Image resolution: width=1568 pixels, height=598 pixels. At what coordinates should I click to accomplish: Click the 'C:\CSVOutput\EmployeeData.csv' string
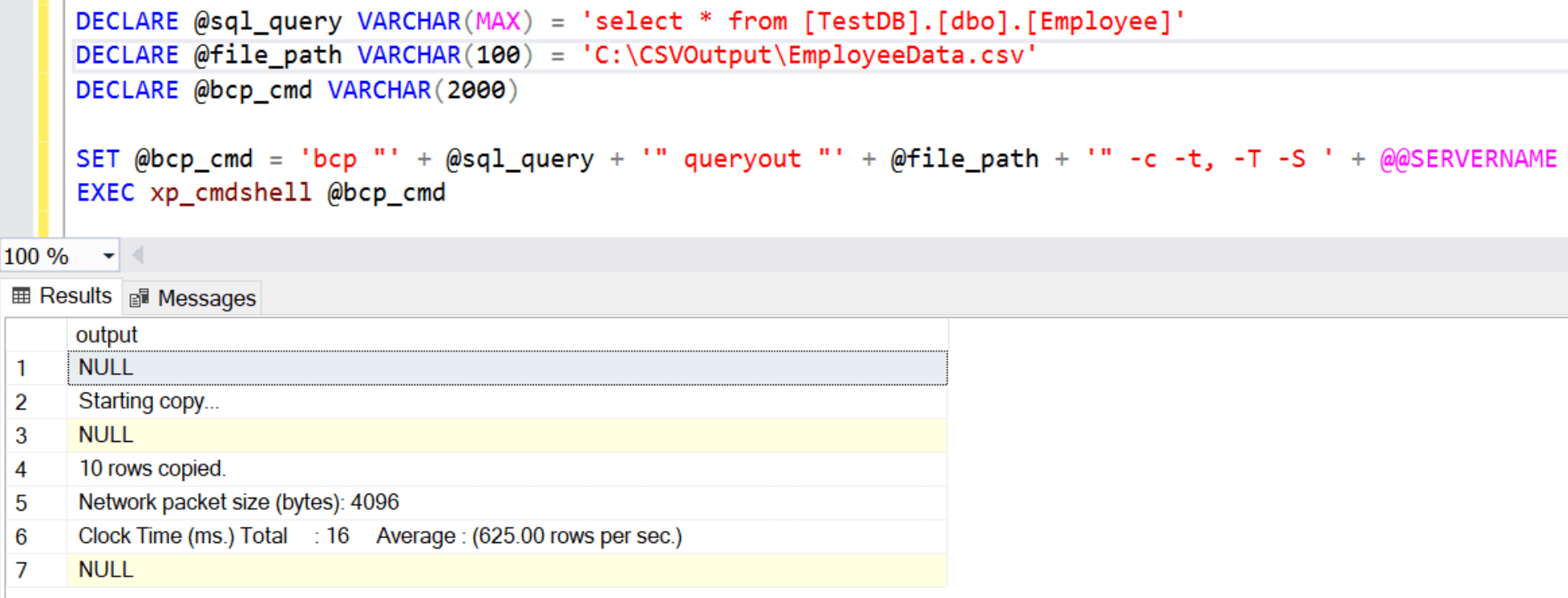pyautogui.click(x=809, y=55)
